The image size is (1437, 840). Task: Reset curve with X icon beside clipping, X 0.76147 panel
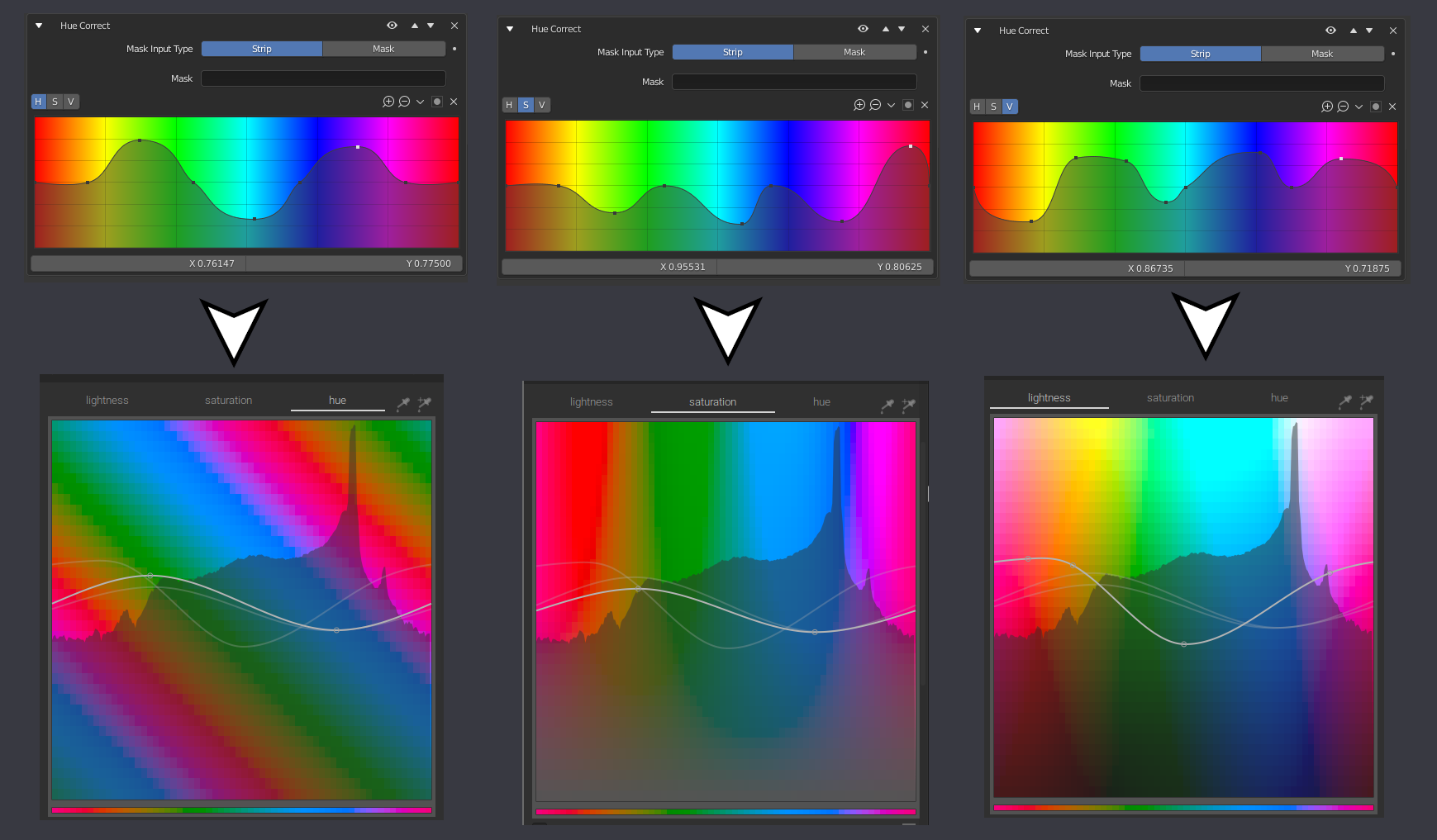tap(454, 102)
